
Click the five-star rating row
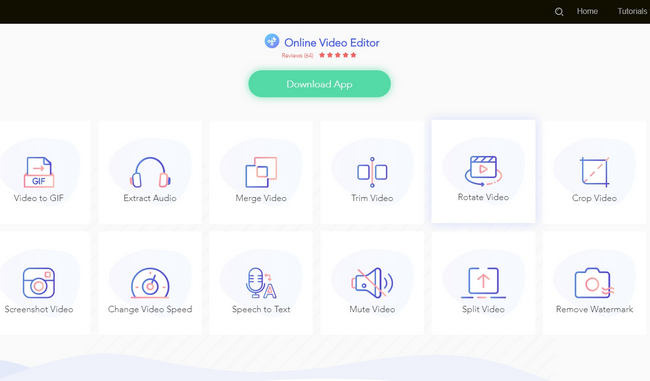coord(337,55)
